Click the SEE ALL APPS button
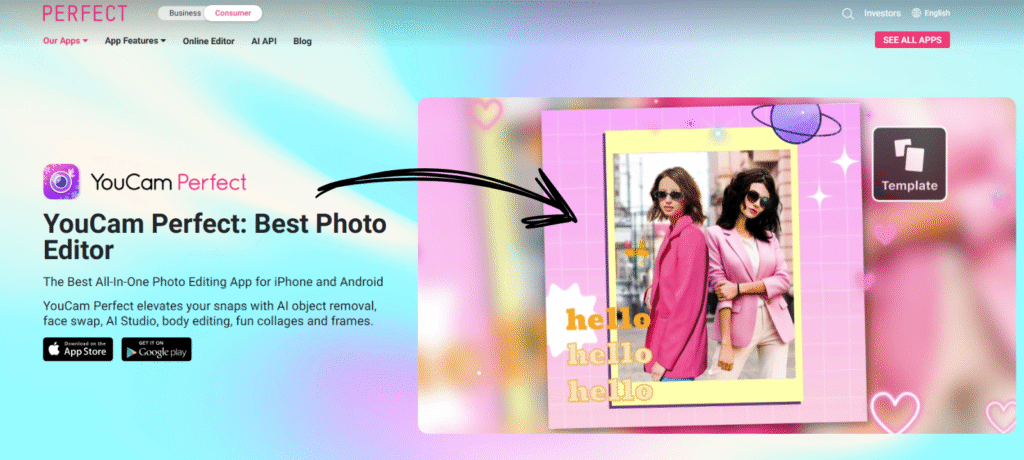1024x460 pixels. pos(912,40)
